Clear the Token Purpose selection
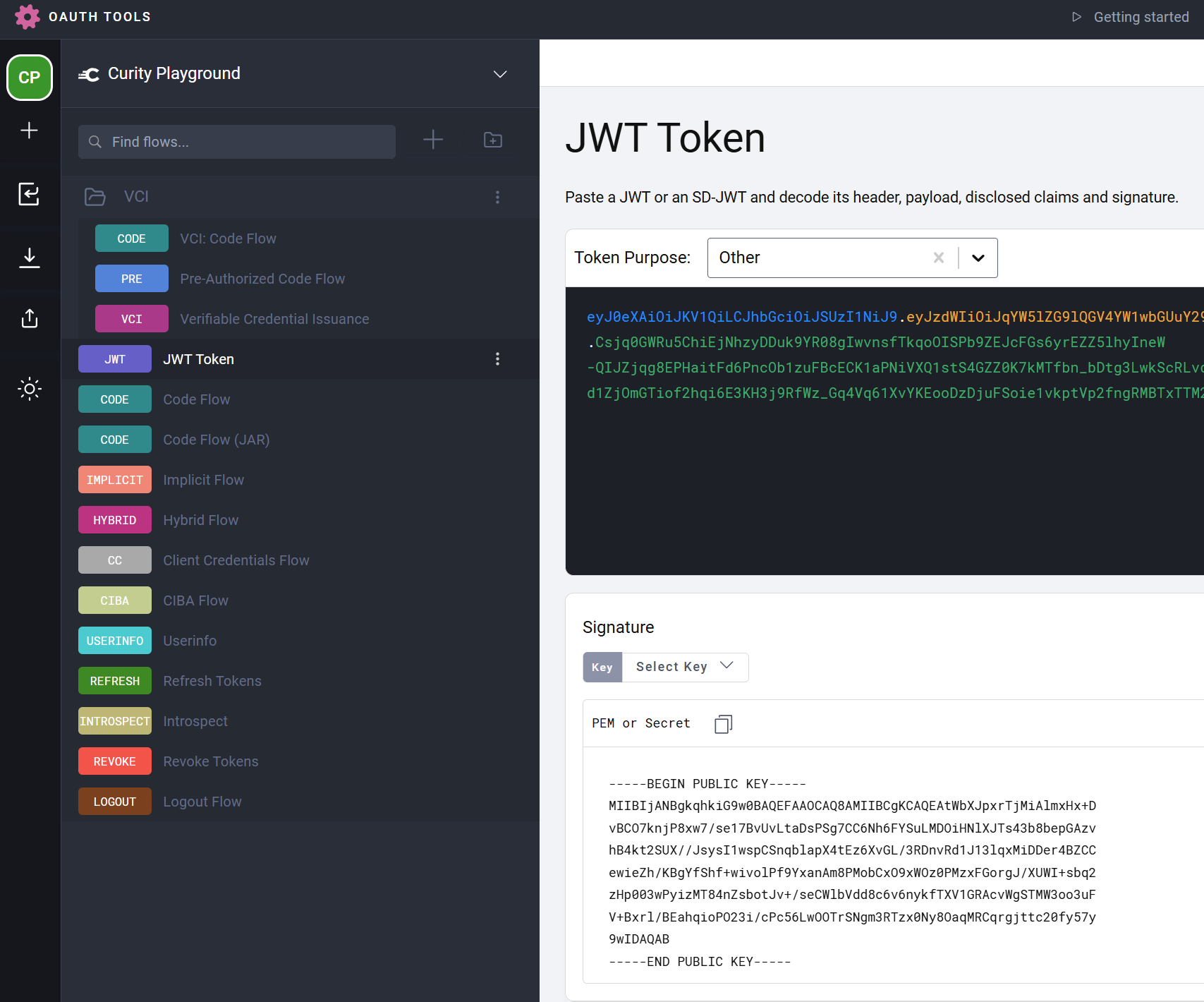Screen dimensions: 1204x1002 939,258
